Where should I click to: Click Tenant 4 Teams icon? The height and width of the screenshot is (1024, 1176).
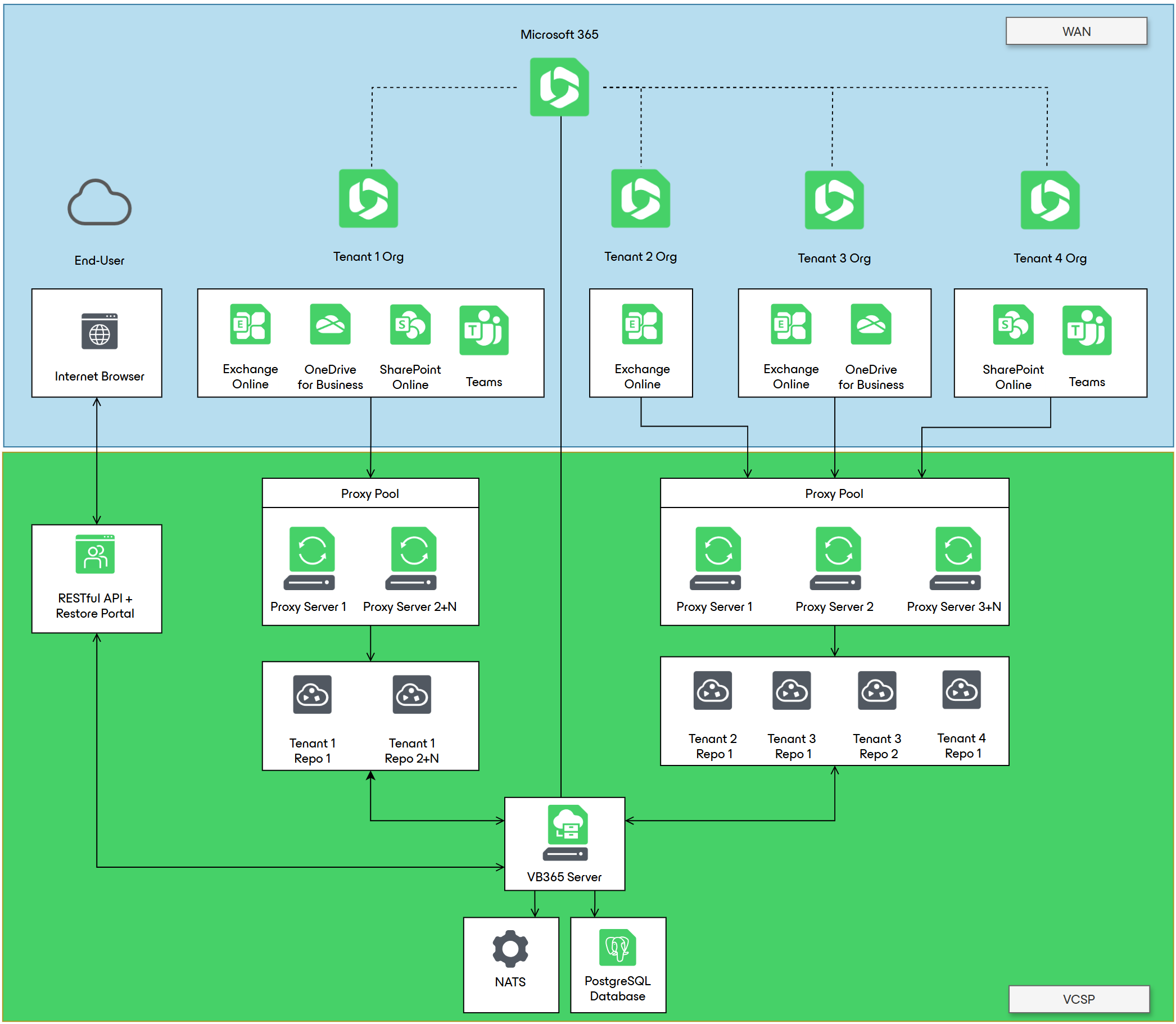coord(1086,330)
